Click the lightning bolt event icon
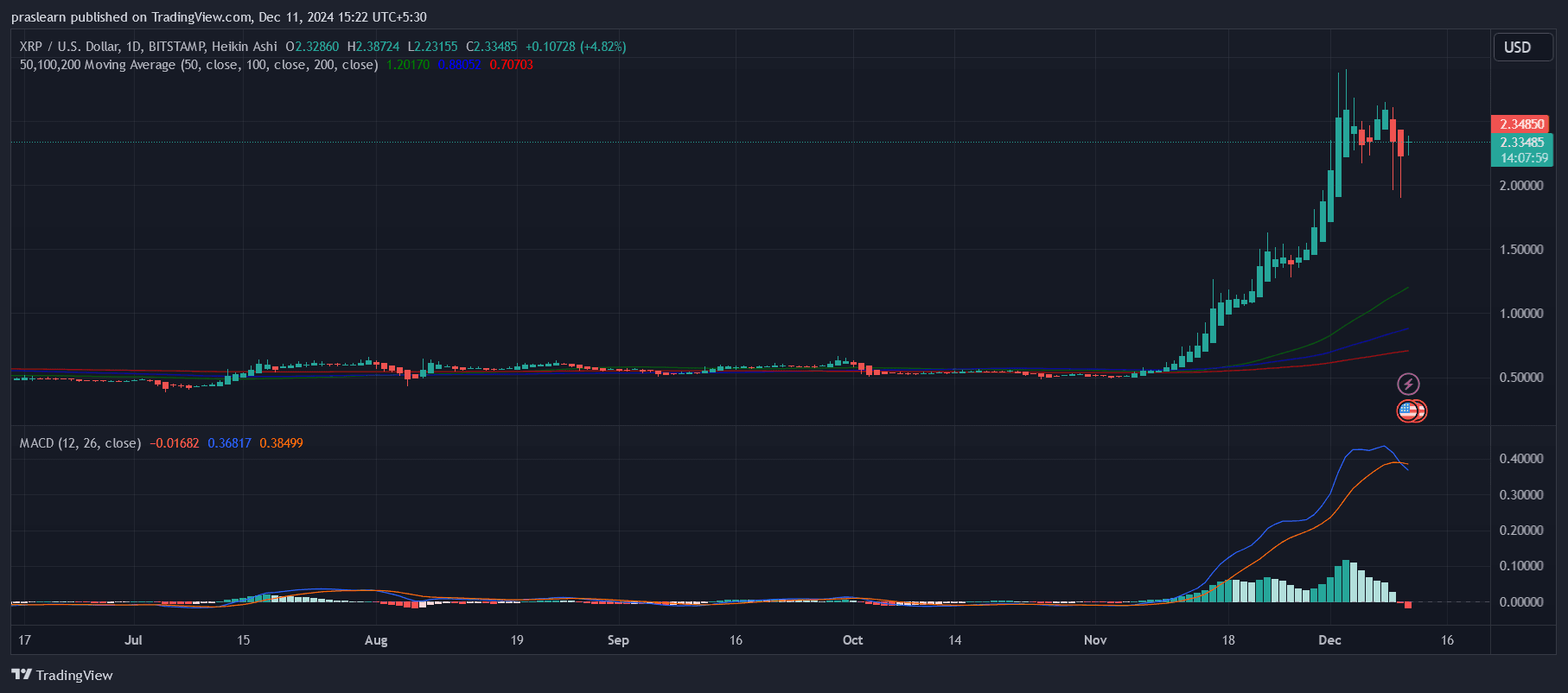Viewport: 1568px width, 693px height. [1408, 384]
